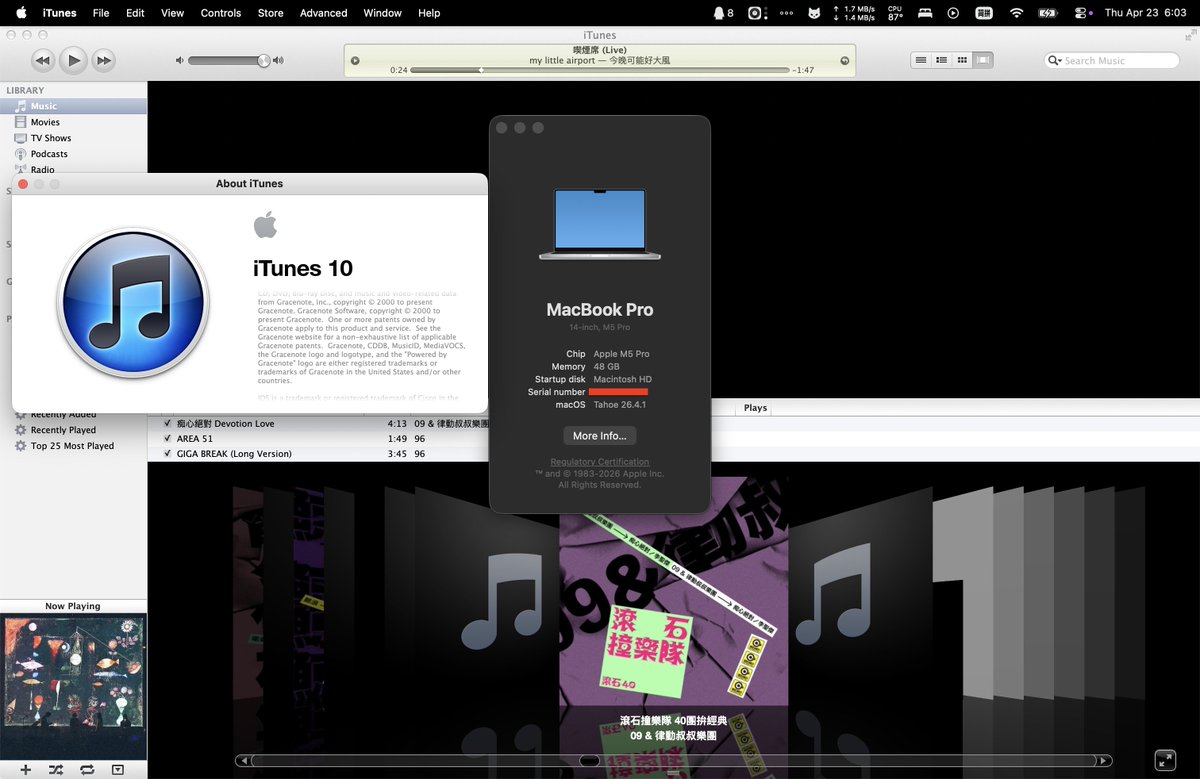
Task: Open the iTunes menu in the menu bar
Action: click(59, 13)
